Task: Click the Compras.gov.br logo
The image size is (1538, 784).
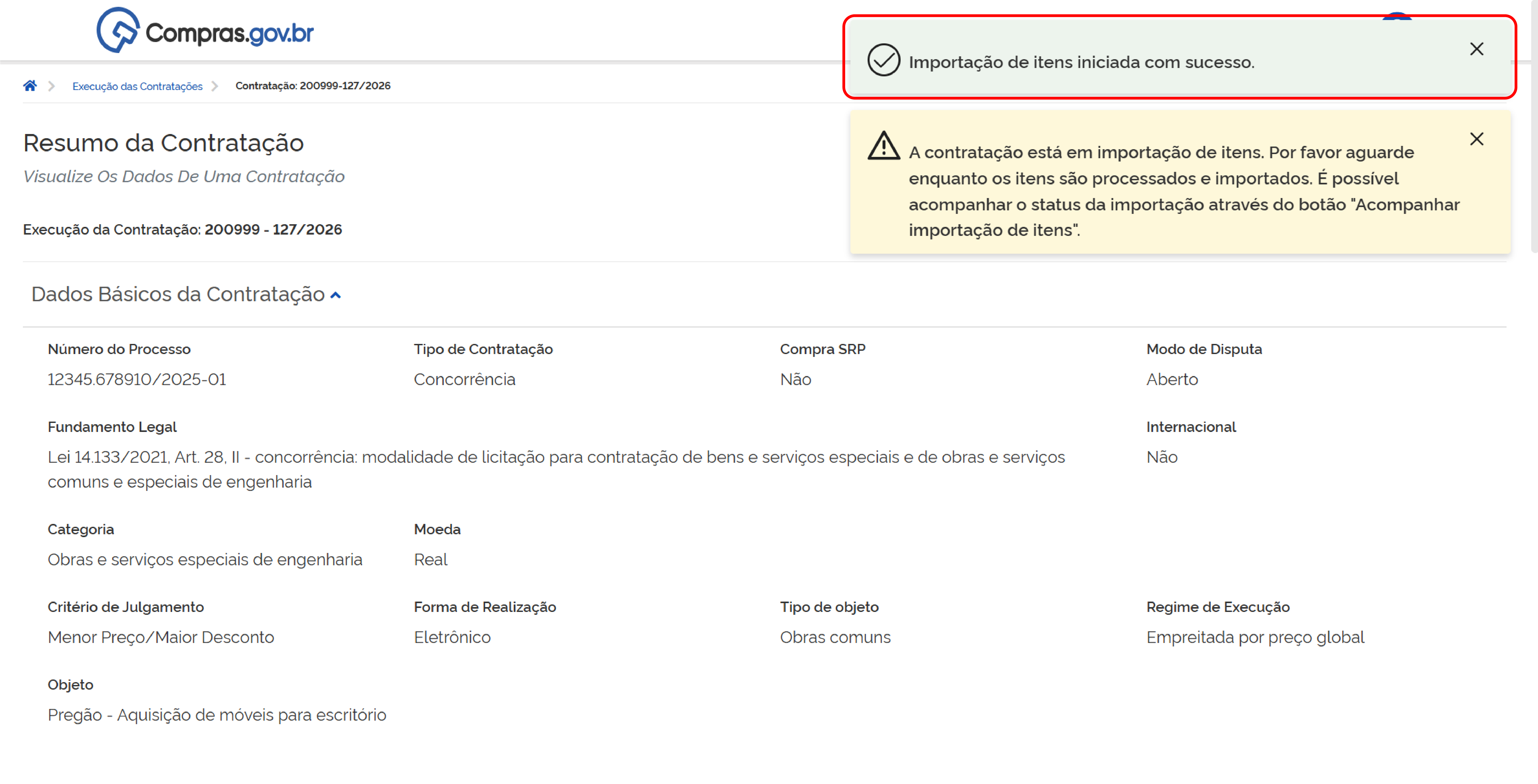Action: [x=205, y=30]
